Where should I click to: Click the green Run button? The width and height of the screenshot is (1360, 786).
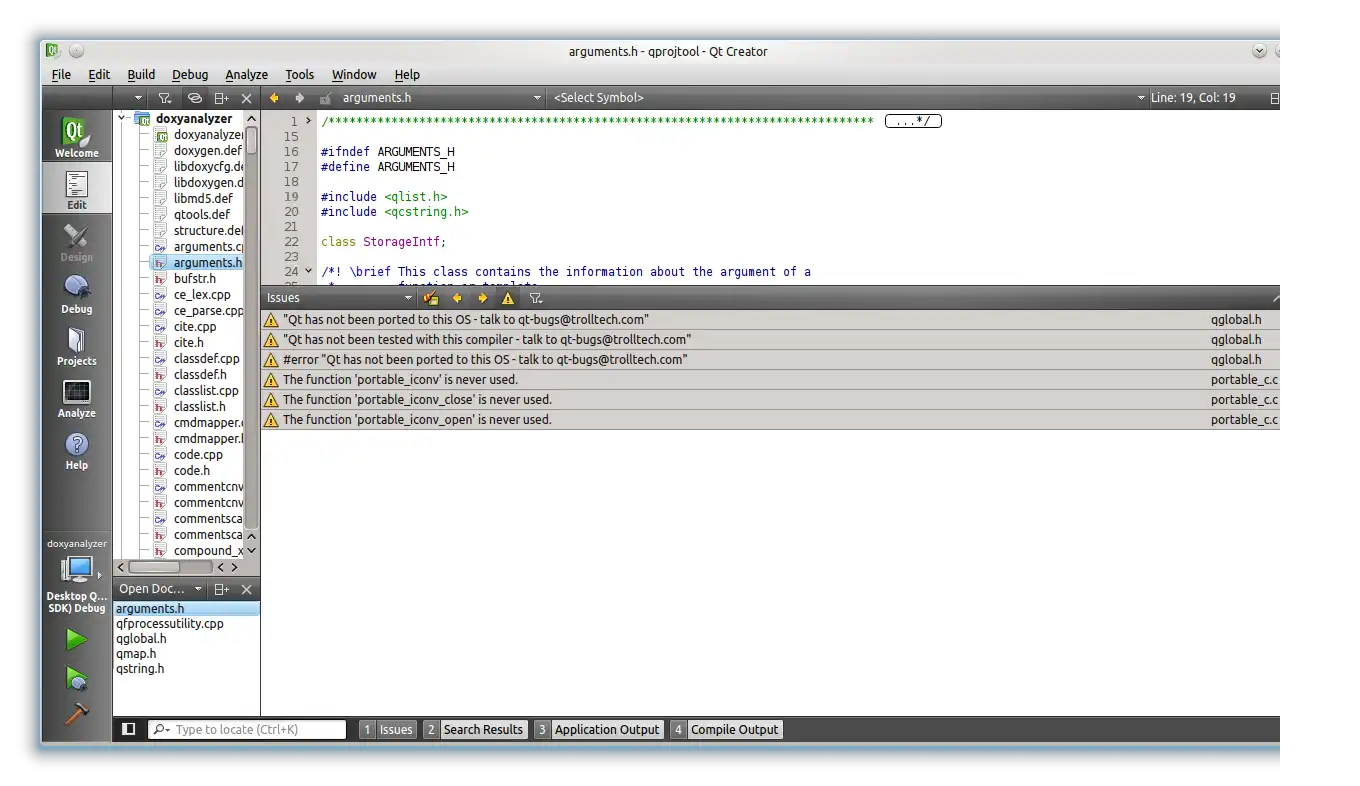click(x=76, y=639)
